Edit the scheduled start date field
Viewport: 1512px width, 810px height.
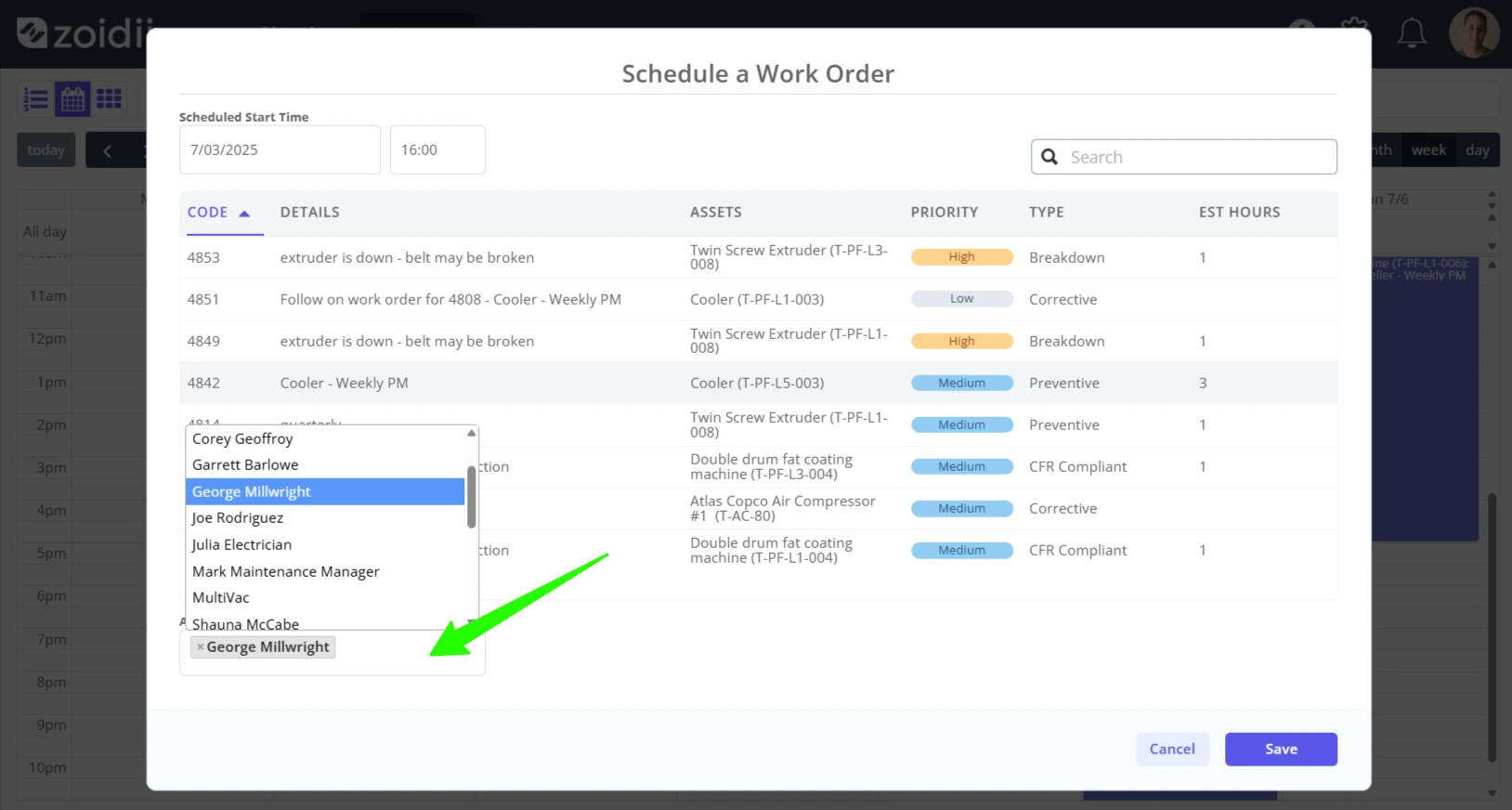[280, 150]
